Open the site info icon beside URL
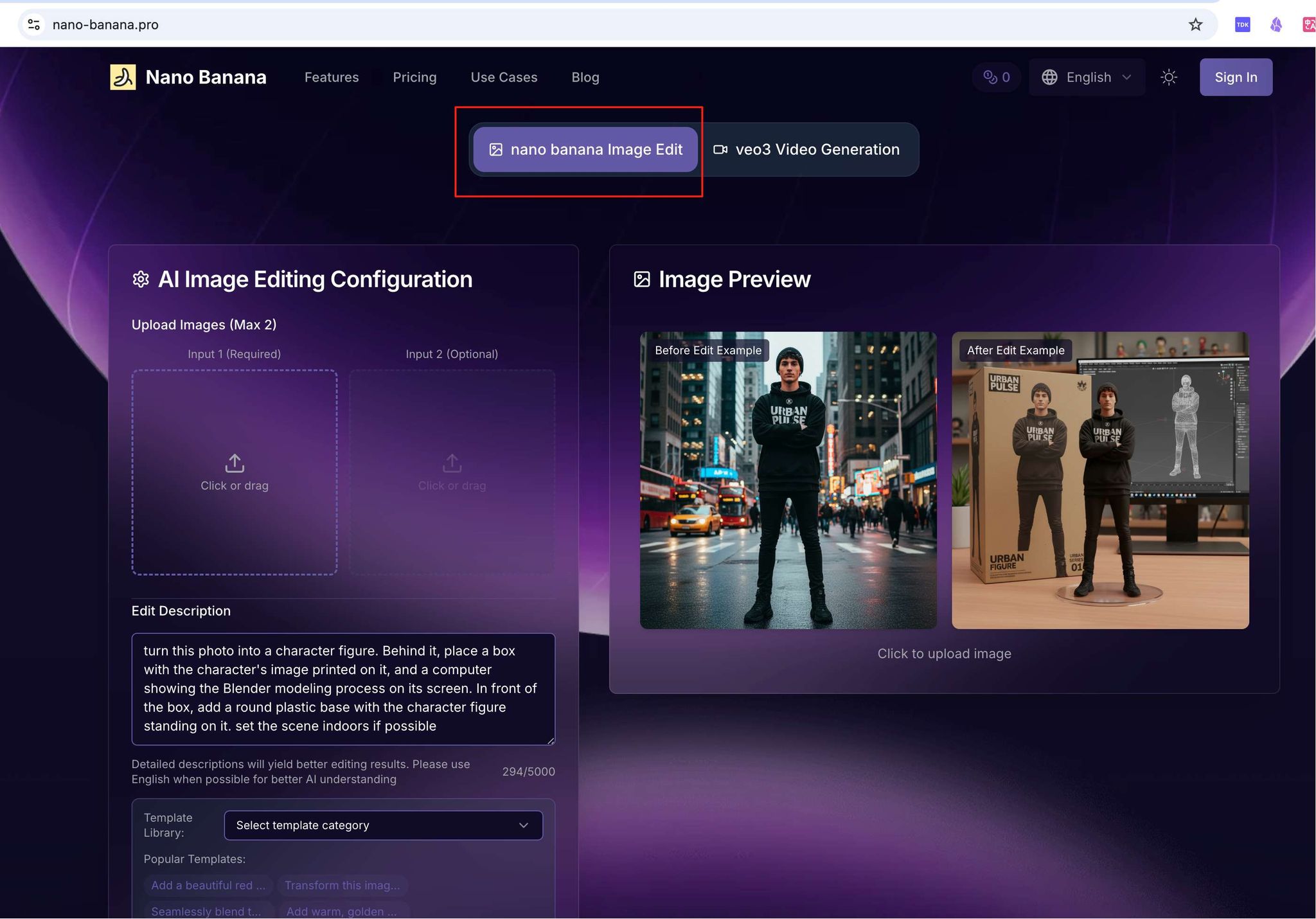1316x919 pixels. click(x=34, y=24)
